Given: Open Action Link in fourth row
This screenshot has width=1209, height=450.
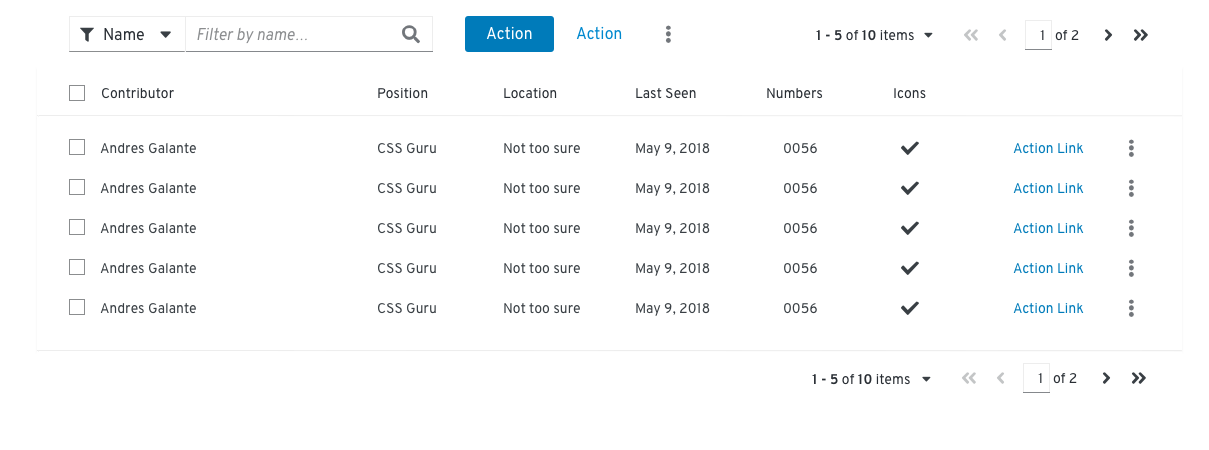Looking at the screenshot, I should pos(1048,268).
